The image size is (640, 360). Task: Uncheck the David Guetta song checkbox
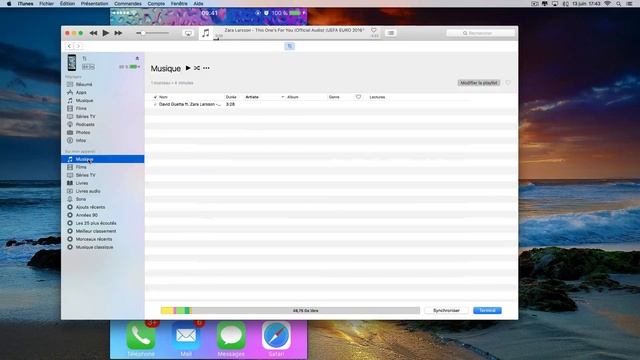pyautogui.click(x=155, y=104)
